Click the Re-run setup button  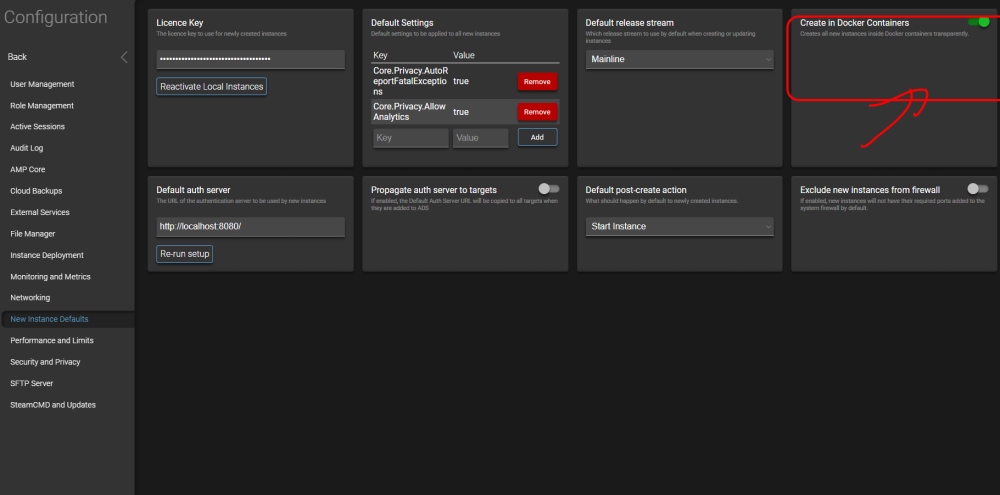coord(185,254)
